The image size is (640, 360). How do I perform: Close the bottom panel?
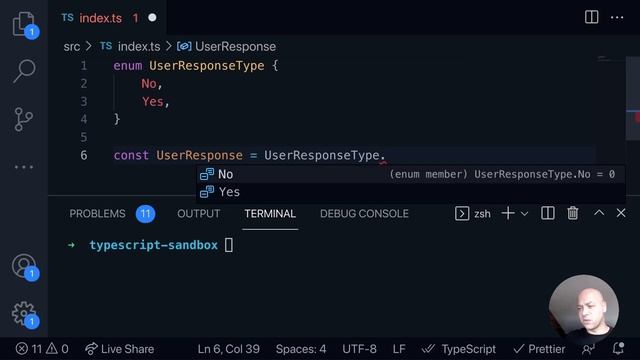[621, 213]
